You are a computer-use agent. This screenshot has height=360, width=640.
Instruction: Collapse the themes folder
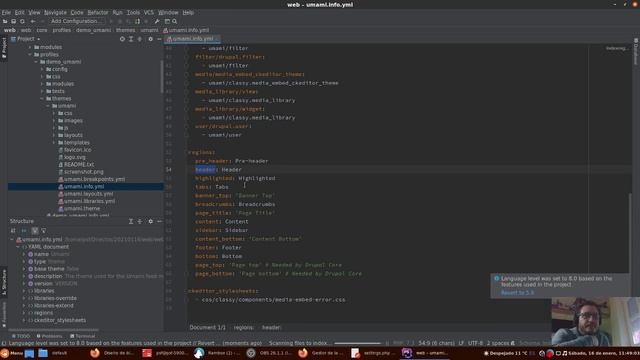point(42,99)
